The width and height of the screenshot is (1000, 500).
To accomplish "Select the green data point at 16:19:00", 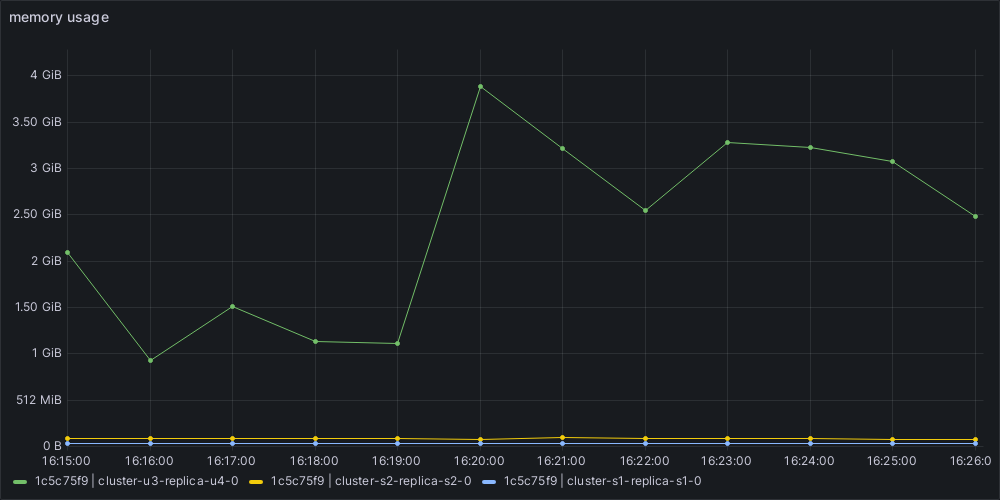I will 397,344.
